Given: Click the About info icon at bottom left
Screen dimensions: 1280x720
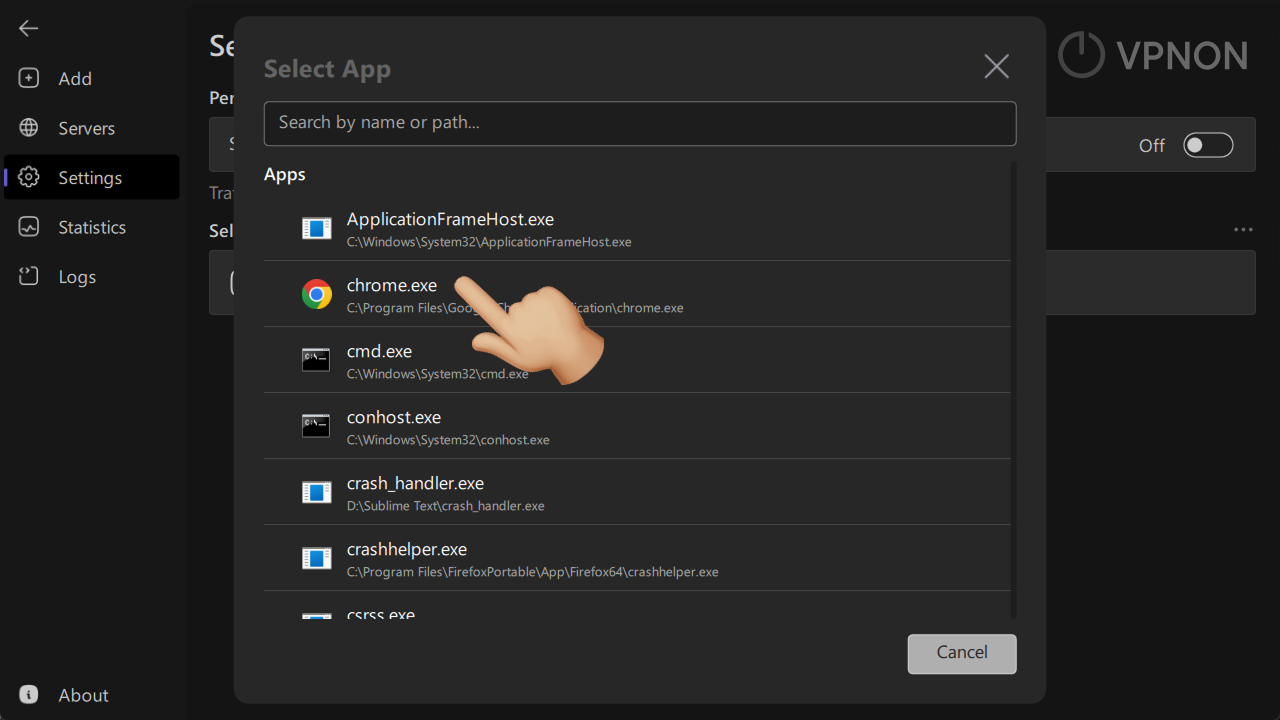Looking at the screenshot, I should [x=28, y=694].
